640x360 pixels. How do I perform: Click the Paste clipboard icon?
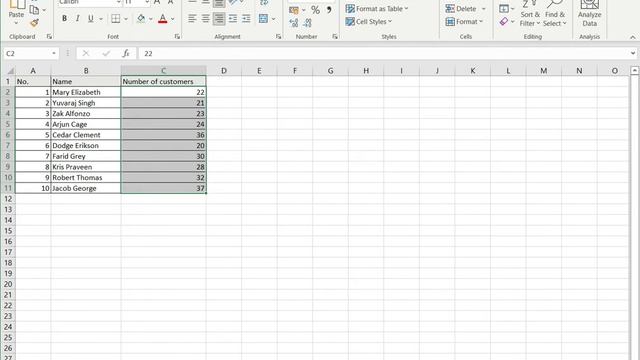16,4
